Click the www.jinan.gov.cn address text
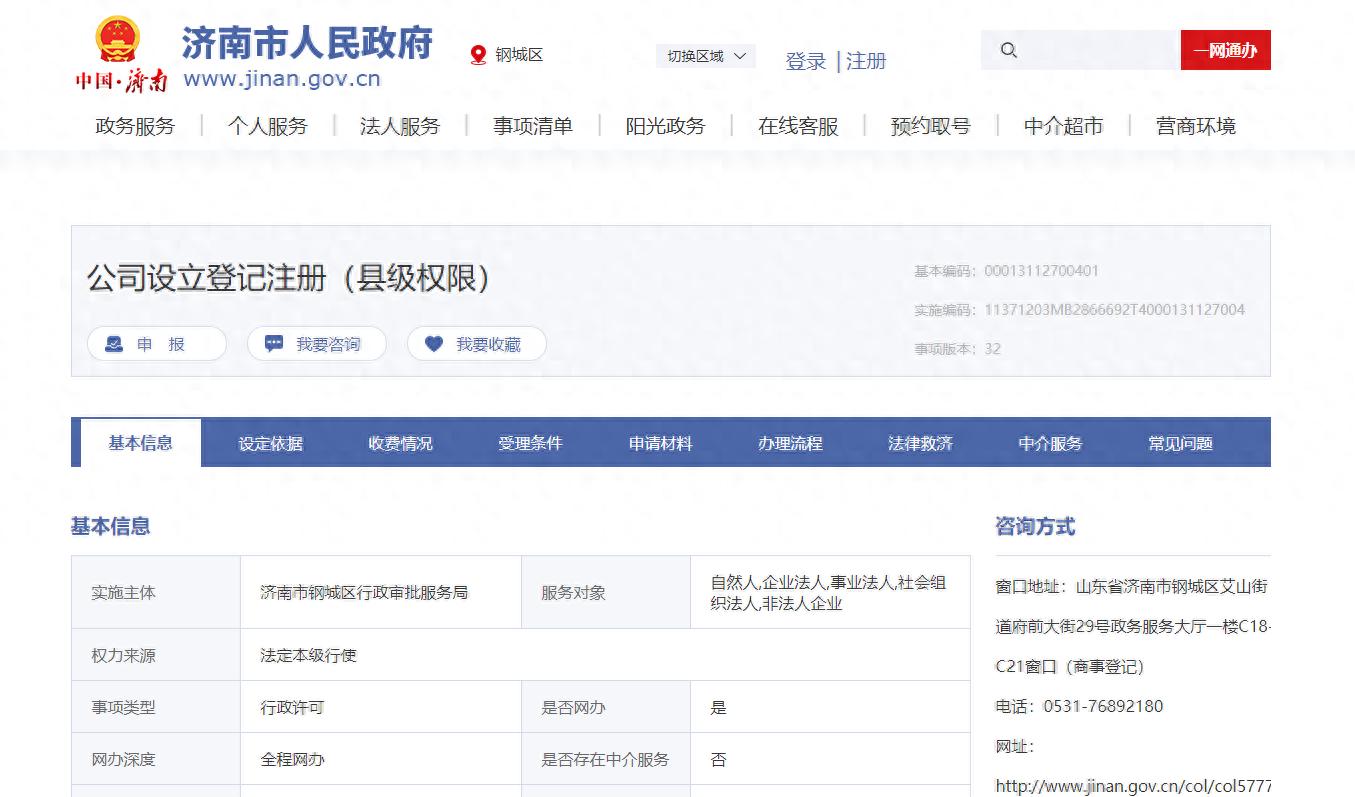 click(282, 79)
